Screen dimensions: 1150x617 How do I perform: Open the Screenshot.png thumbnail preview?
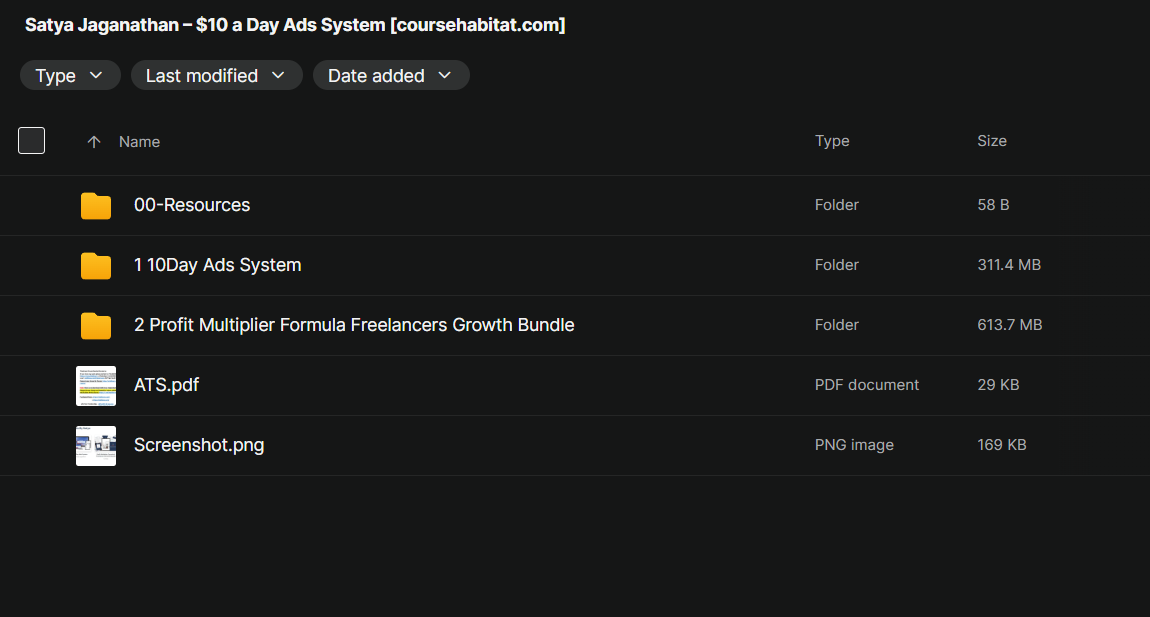tap(96, 445)
